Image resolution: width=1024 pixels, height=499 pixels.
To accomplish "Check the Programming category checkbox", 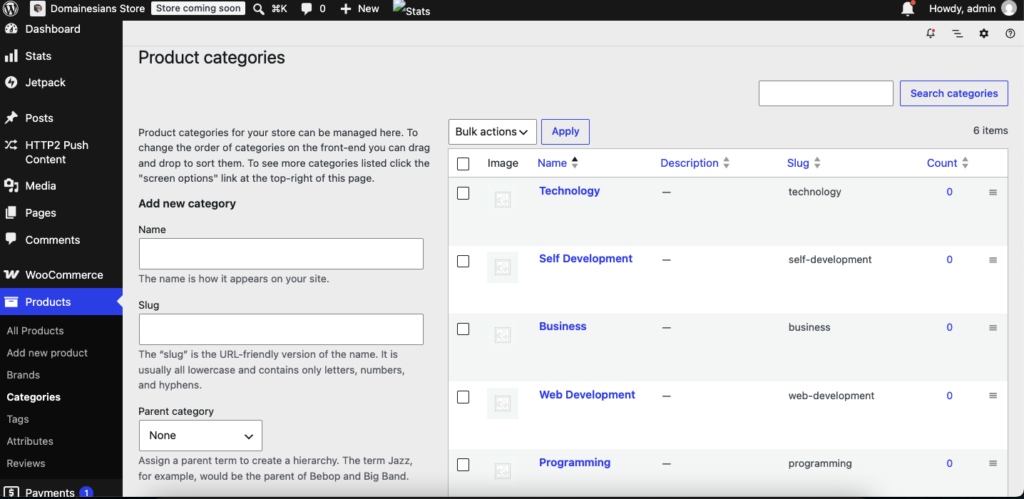I will [x=463, y=465].
